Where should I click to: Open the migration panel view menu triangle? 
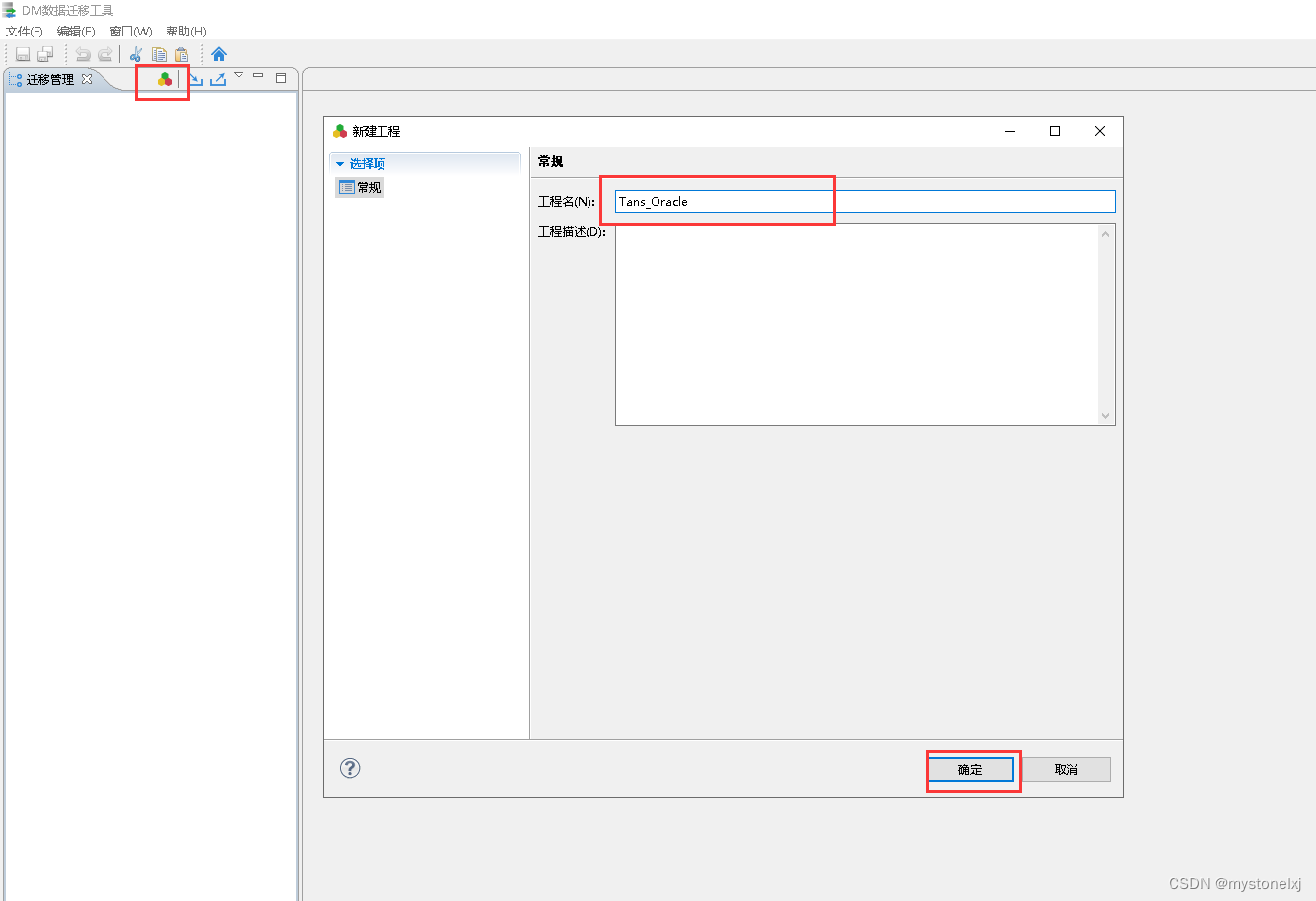pos(239,75)
